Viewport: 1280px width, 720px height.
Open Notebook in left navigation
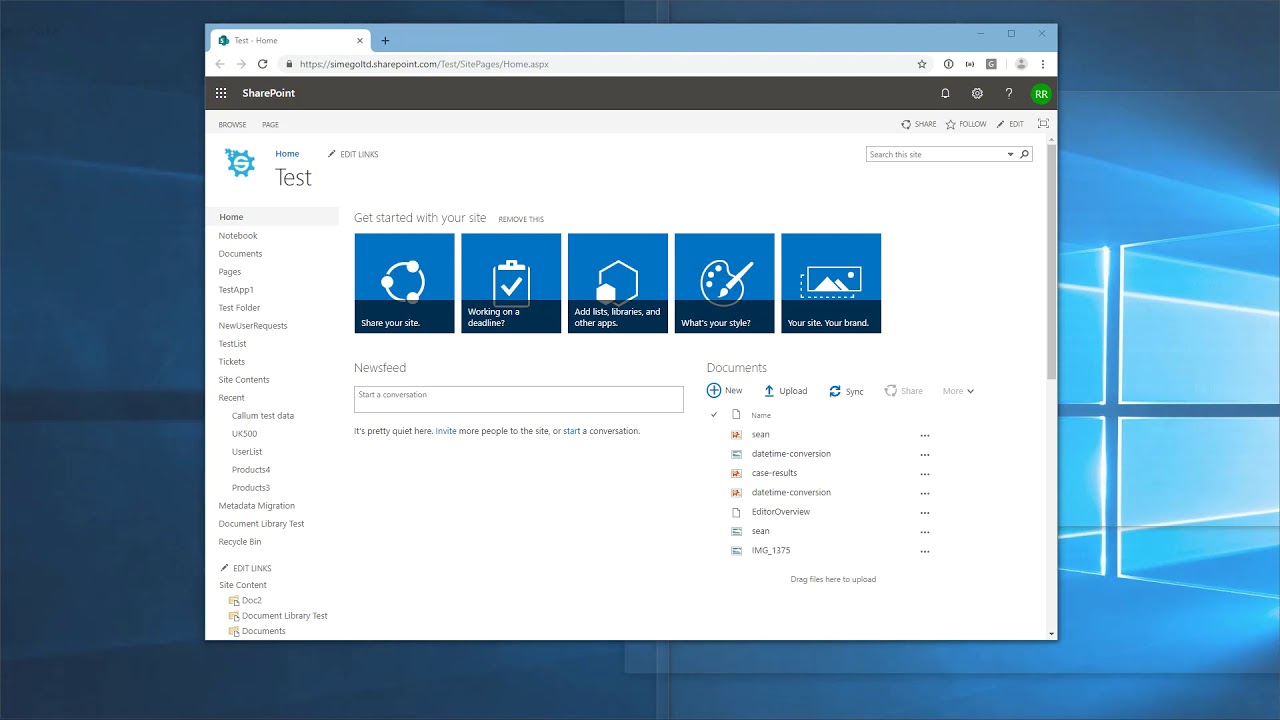[238, 236]
